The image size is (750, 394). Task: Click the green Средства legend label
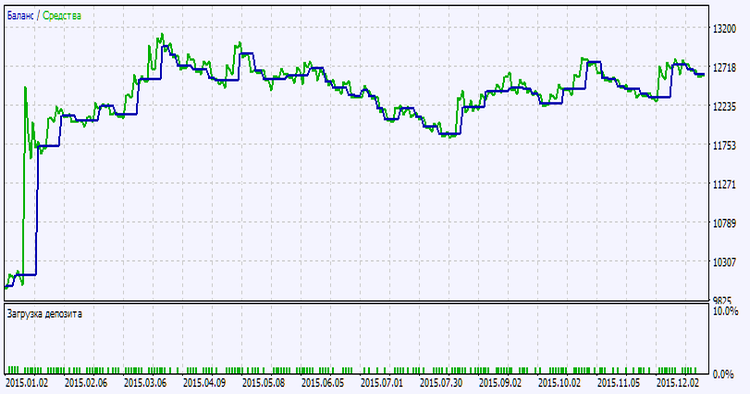[62, 16]
